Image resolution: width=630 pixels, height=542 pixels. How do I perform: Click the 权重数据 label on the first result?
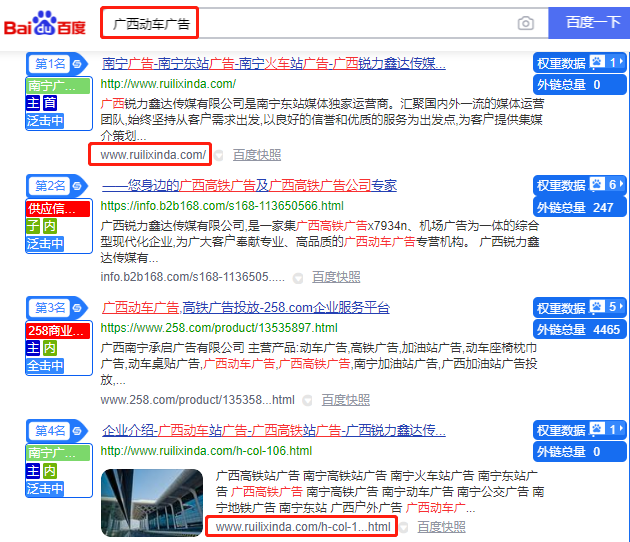coord(561,63)
